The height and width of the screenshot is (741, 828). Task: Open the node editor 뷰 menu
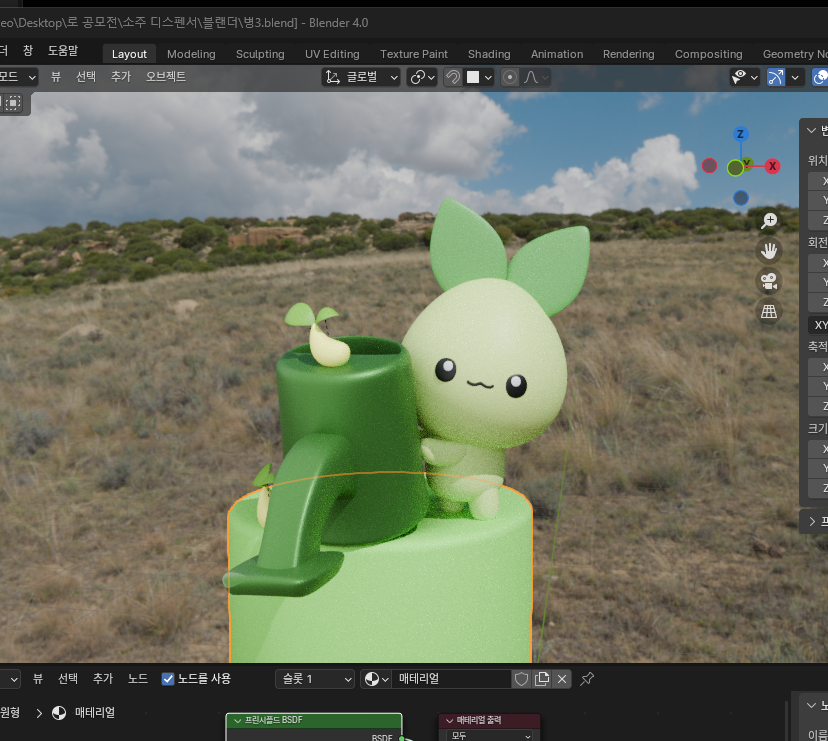click(x=38, y=679)
